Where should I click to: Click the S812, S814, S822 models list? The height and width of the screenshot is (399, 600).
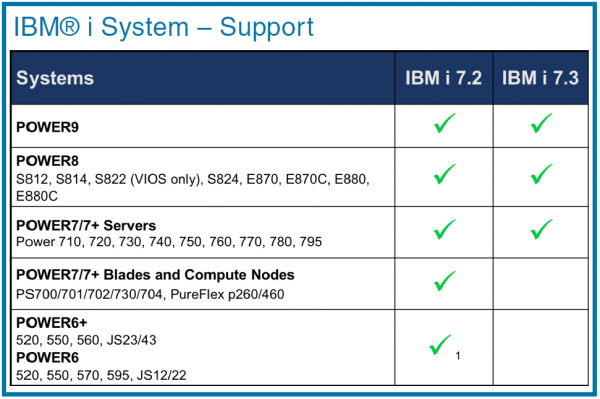click(192, 187)
